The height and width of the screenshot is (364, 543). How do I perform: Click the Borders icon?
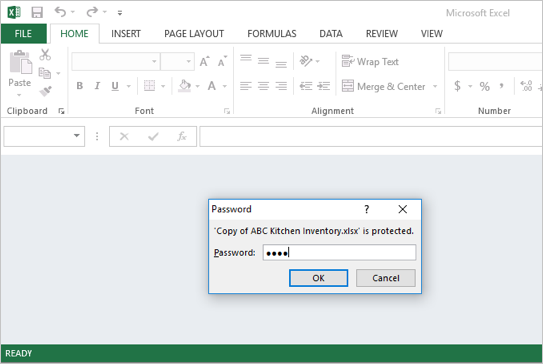(x=149, y=86)
